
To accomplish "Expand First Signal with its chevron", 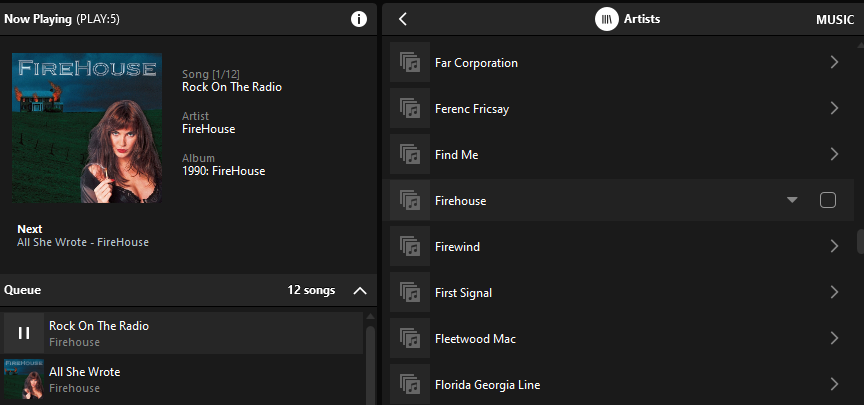I will (x=834, y=292).
